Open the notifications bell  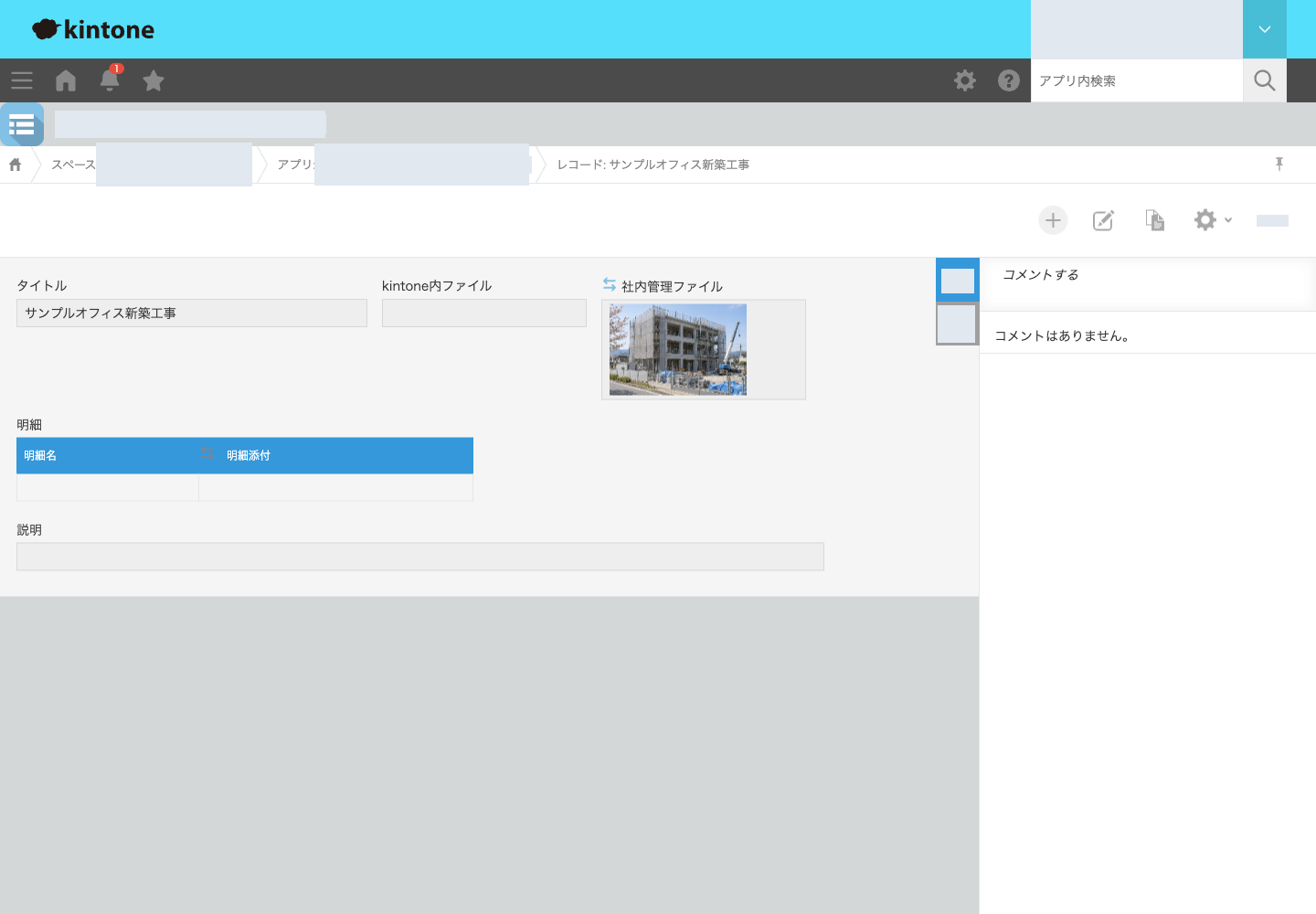coord(110,80)
